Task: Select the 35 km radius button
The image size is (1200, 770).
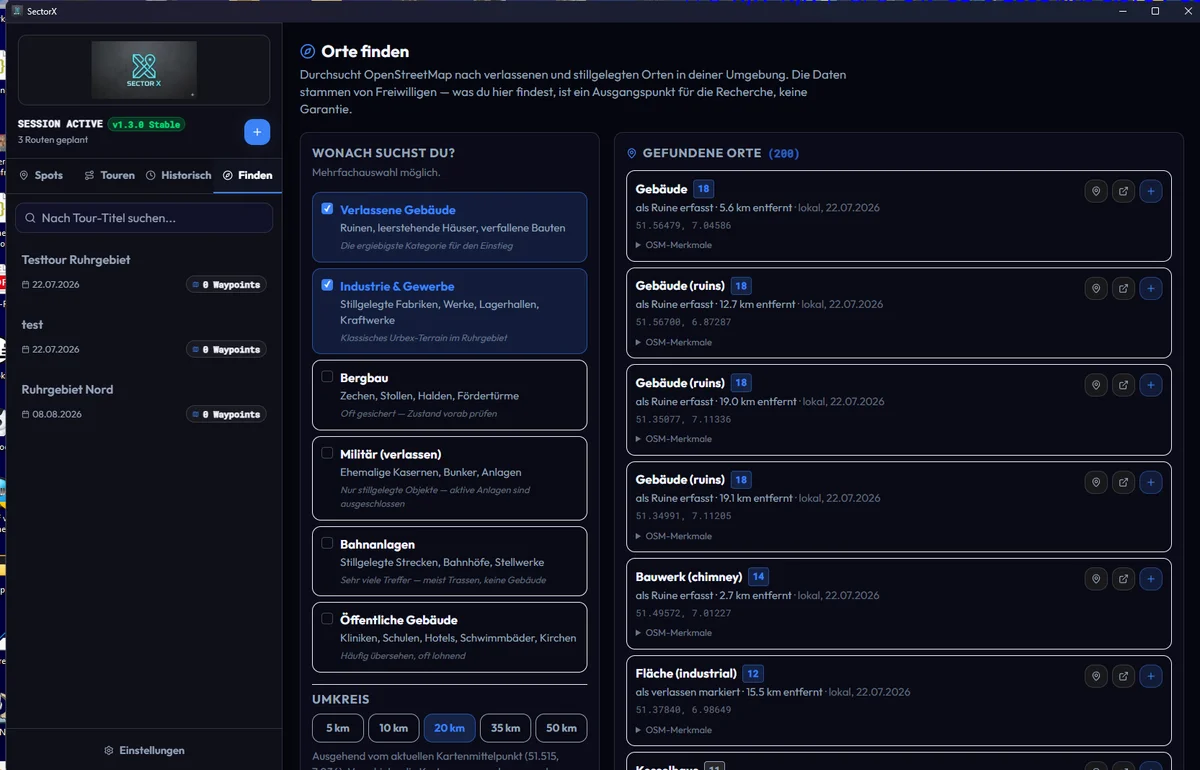Action: pyautogui.click(x=505, y=728)
